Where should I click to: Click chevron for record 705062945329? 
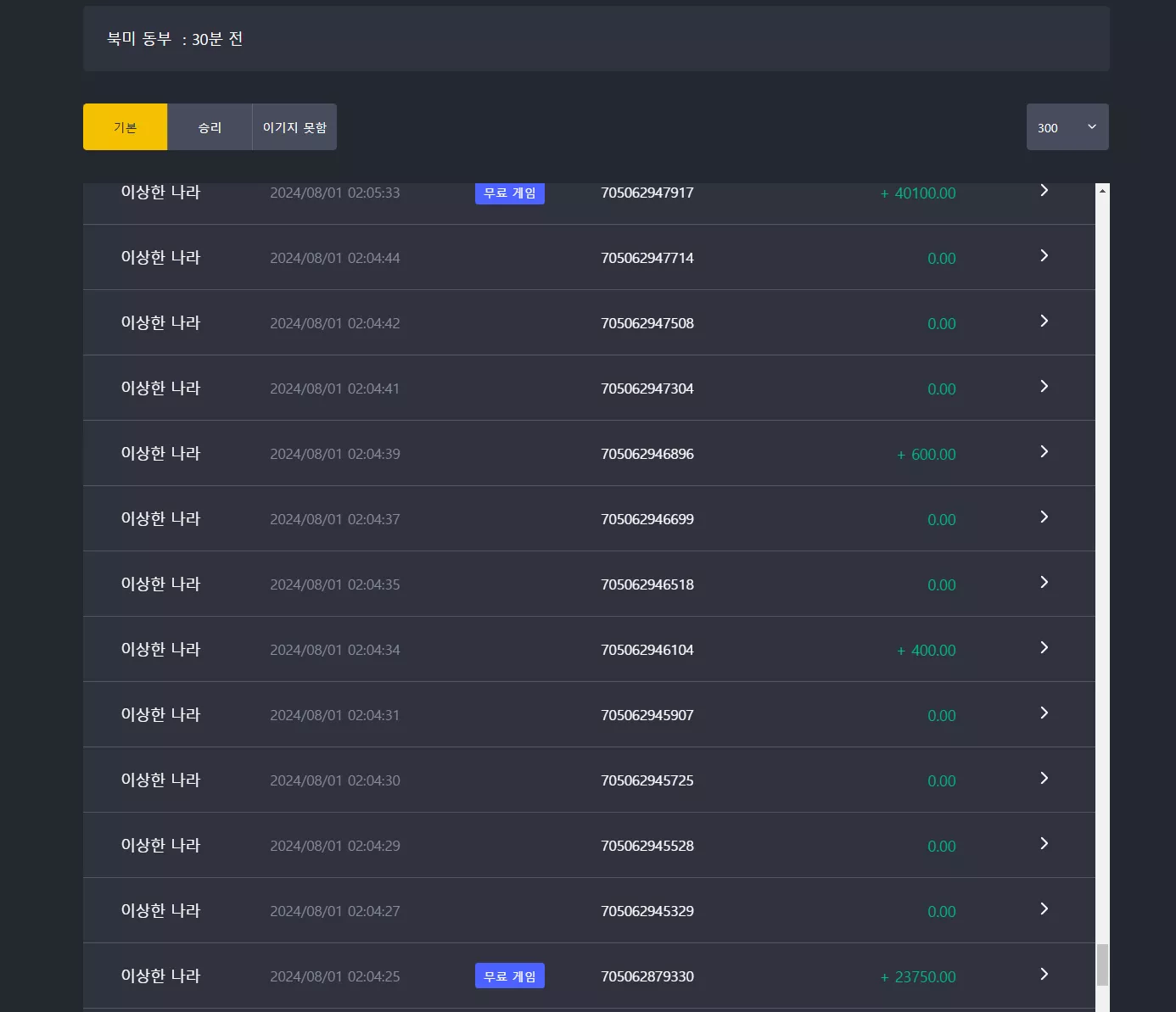[1044, 909]
